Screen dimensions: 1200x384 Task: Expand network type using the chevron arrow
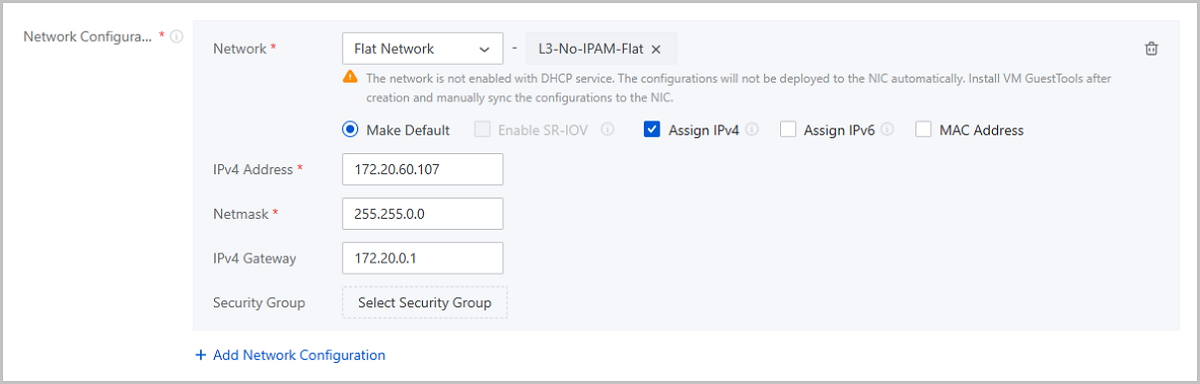tap(485, 49)
